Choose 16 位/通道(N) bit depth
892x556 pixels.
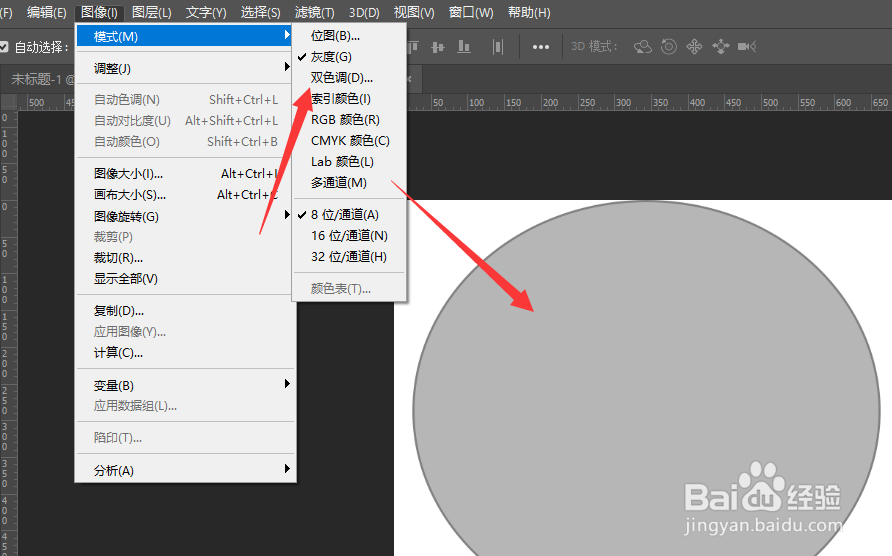point(349,236)
